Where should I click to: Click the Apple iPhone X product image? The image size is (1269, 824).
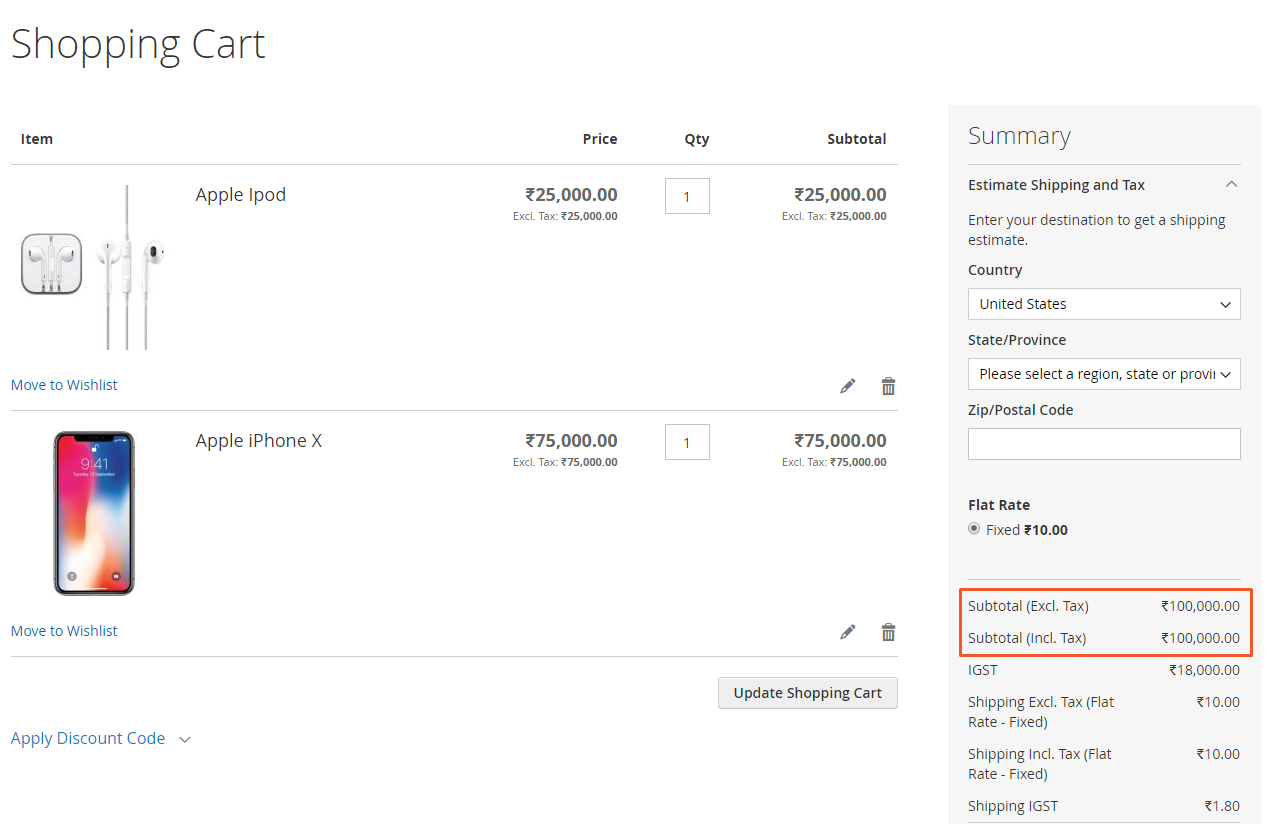point(93,513)
